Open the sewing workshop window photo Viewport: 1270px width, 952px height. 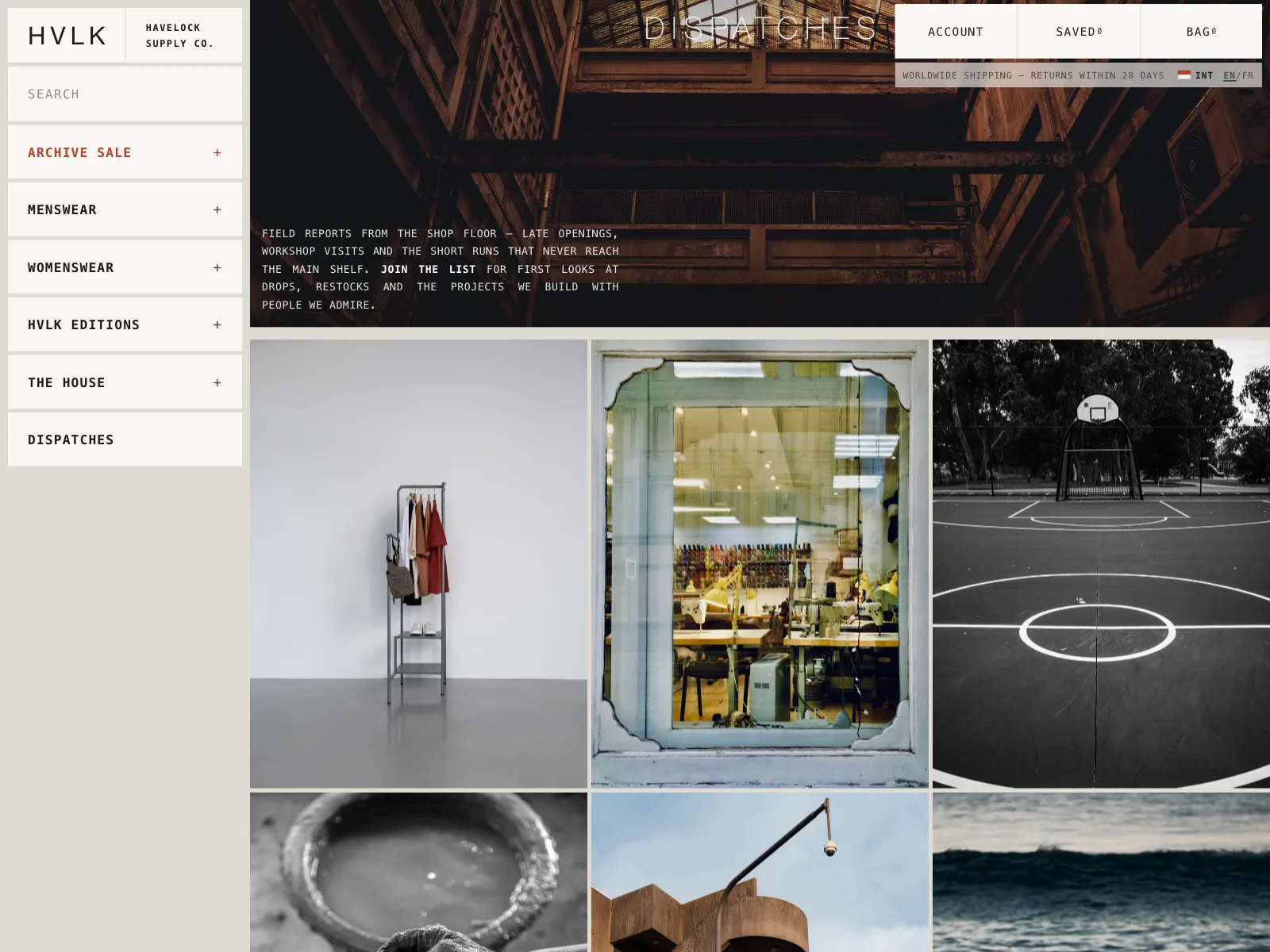coord(760,564)
